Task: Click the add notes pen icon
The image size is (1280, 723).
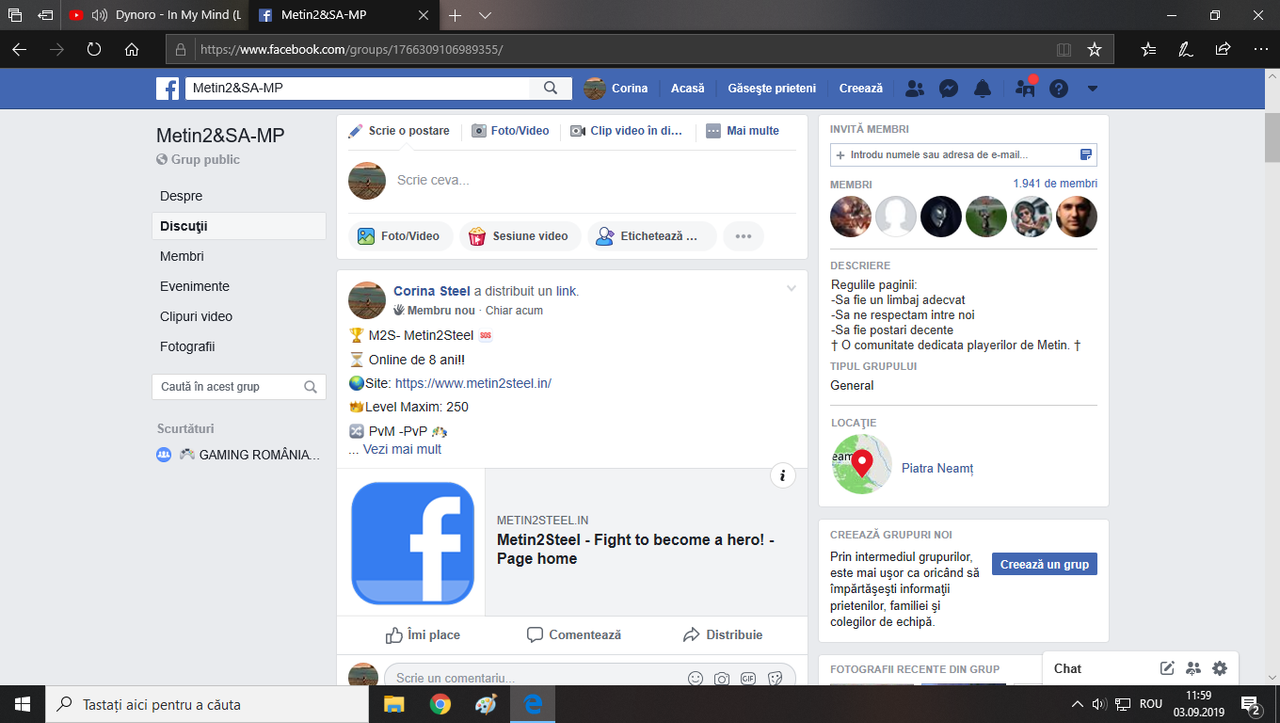Action: coord(1185,49)
